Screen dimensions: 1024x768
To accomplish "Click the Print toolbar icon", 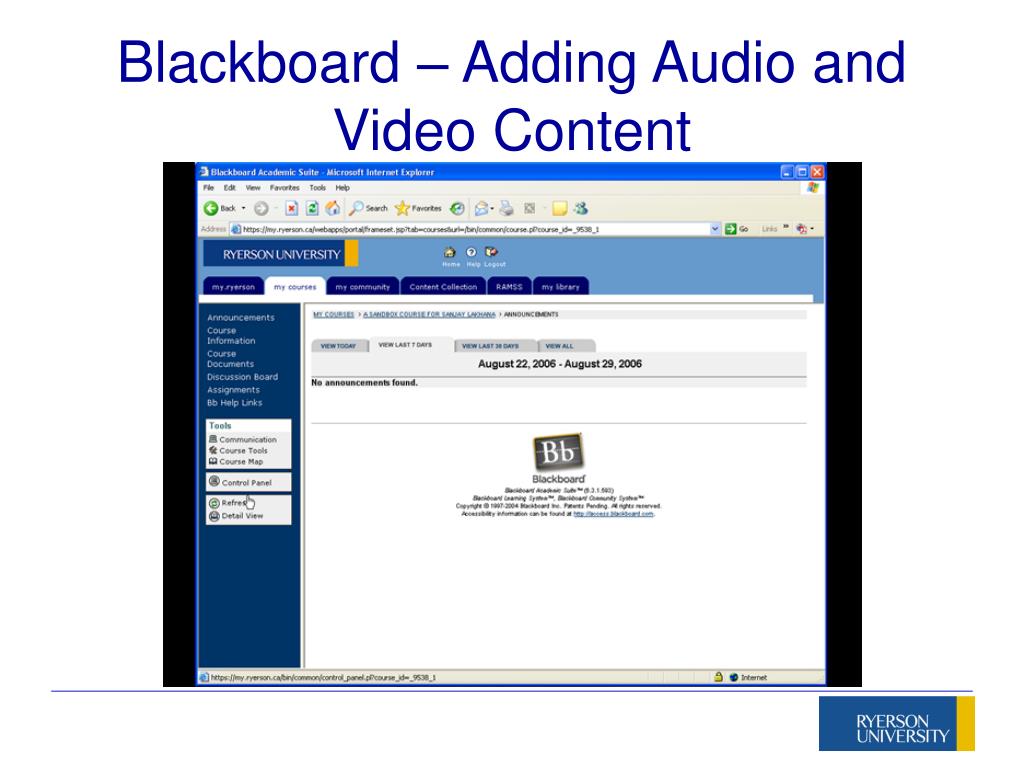I will click(x=507, y=208).
